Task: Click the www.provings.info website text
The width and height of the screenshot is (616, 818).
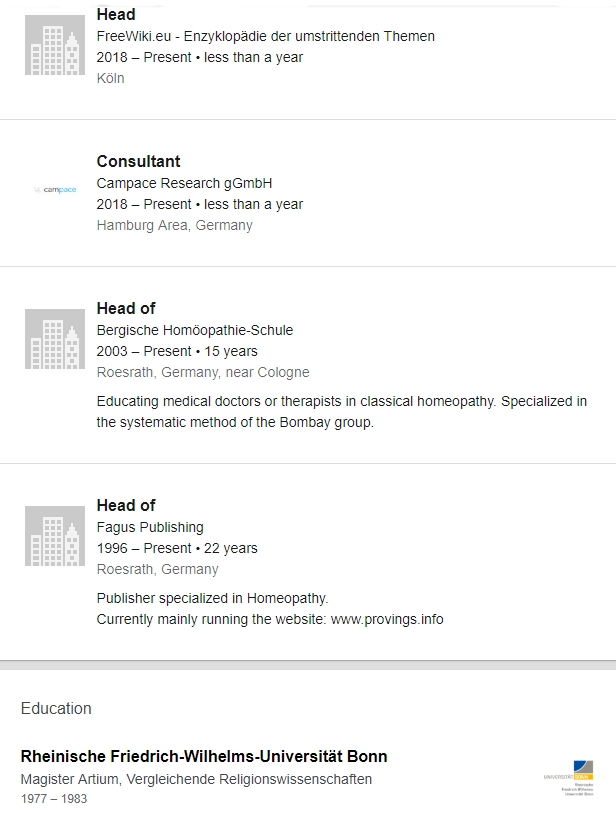Action: point(387,619)
